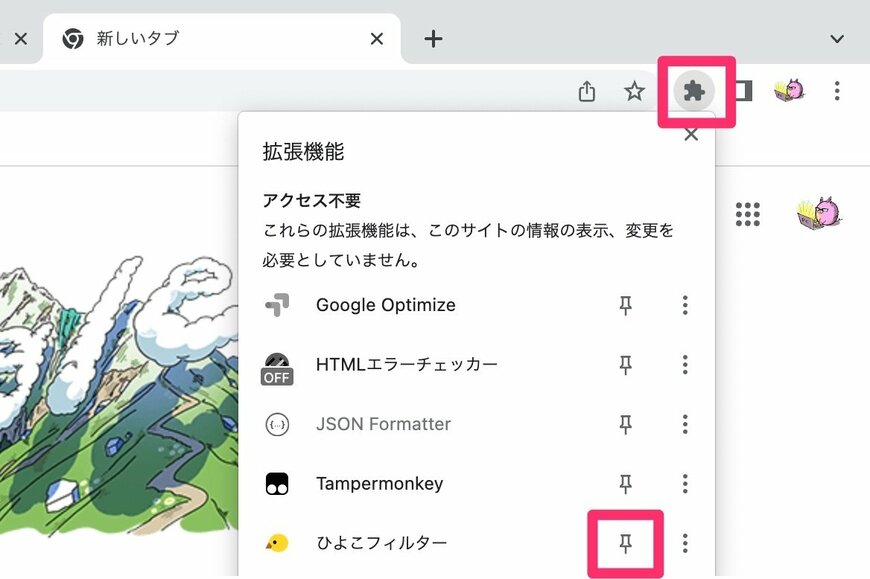Screen dimensions: 870x579
Task: Open the three-dot menu for Tampermonkey
Action: coord(685,483)
